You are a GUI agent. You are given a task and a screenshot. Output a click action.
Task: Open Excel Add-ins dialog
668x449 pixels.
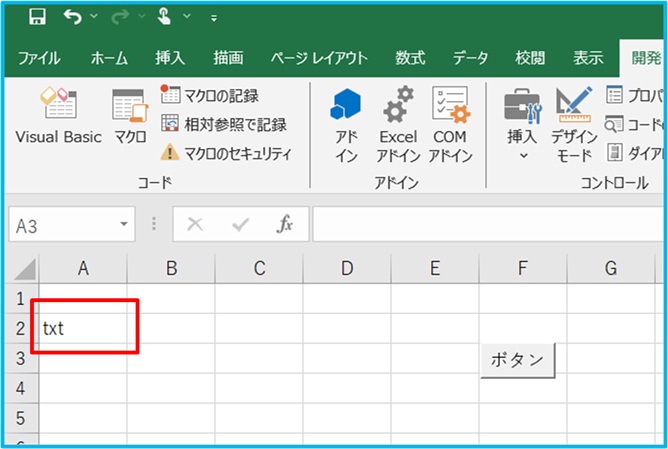(x=398, y=124)
